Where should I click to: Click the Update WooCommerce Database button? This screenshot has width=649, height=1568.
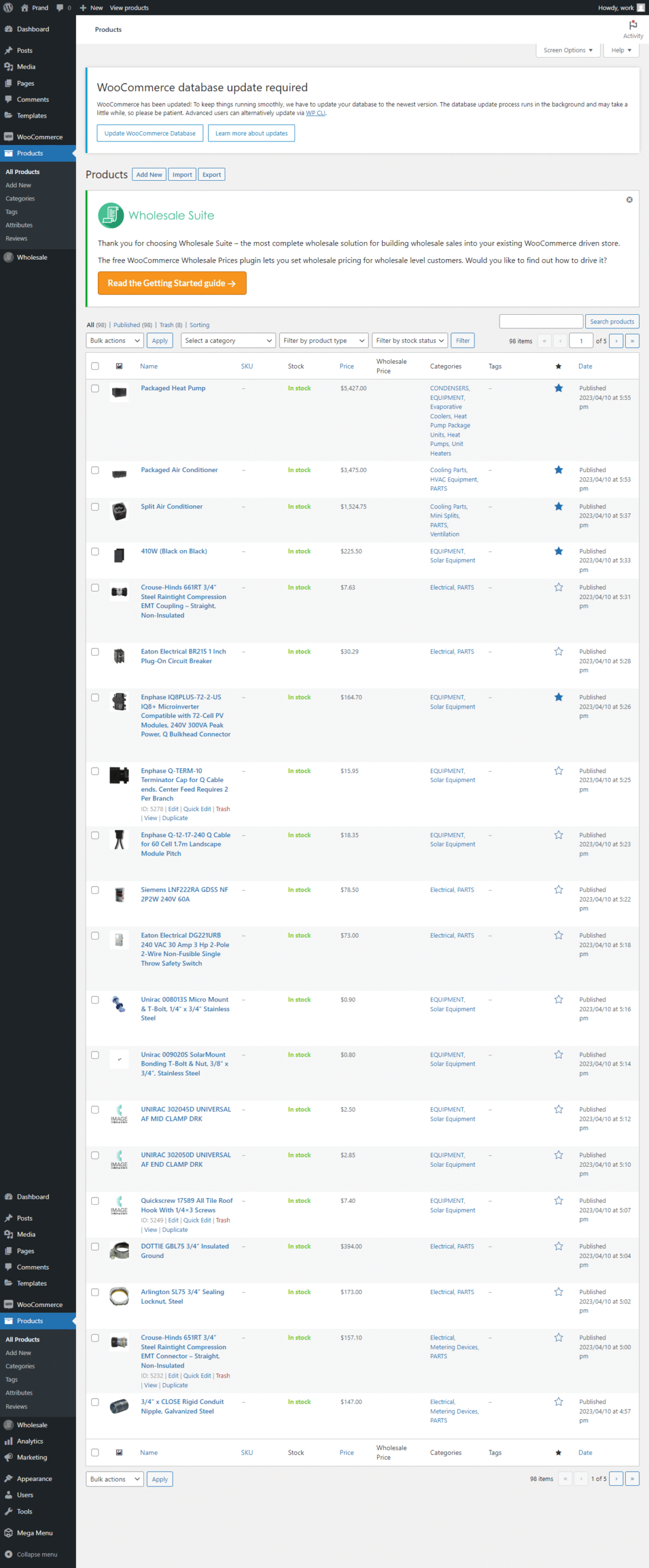coord(150,134)
